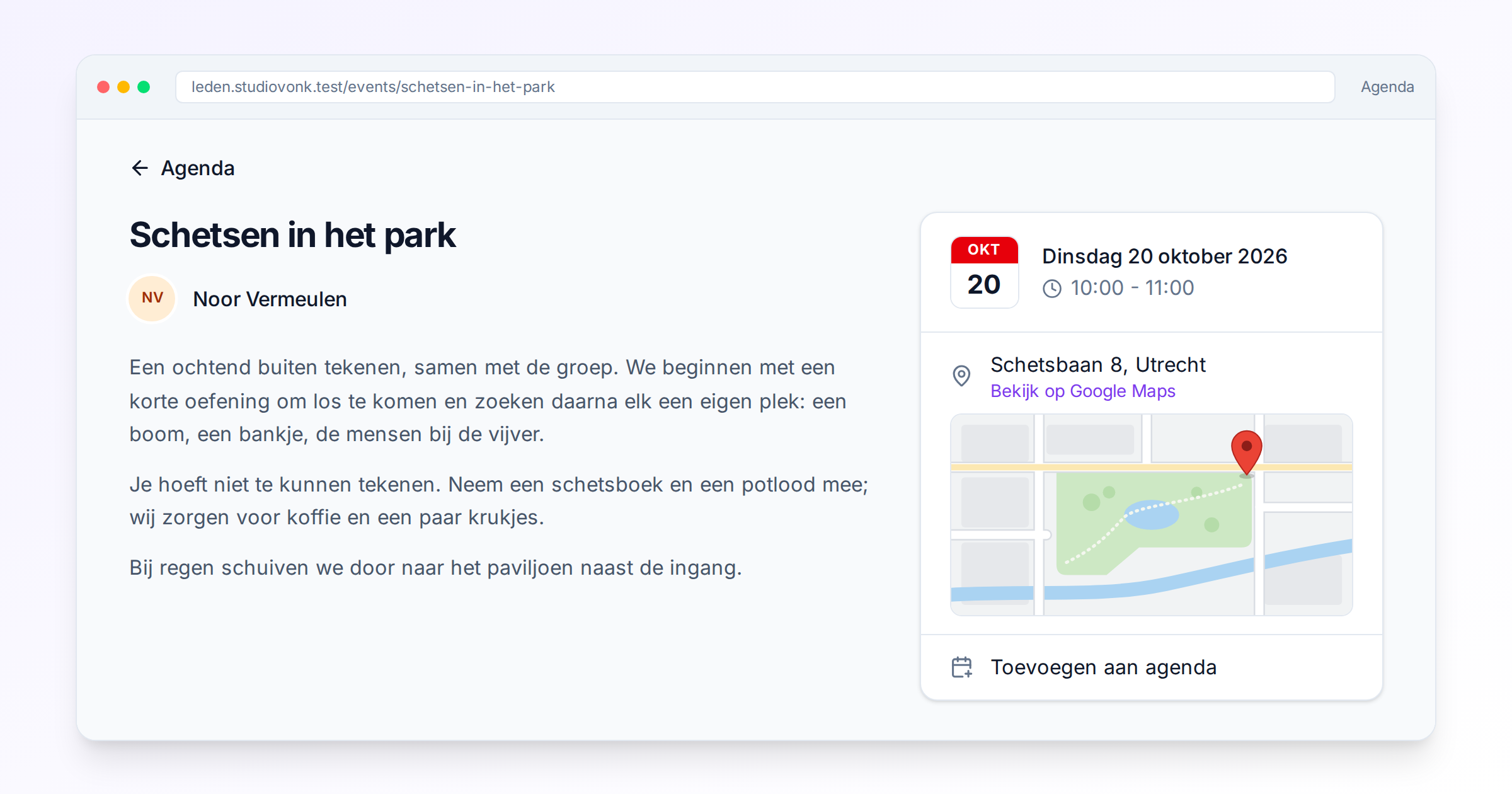Image resolution: width=1512 pixels, height=794 pixels.
Task: Open the Agenda back link text
Action: [x=198, y=168]
